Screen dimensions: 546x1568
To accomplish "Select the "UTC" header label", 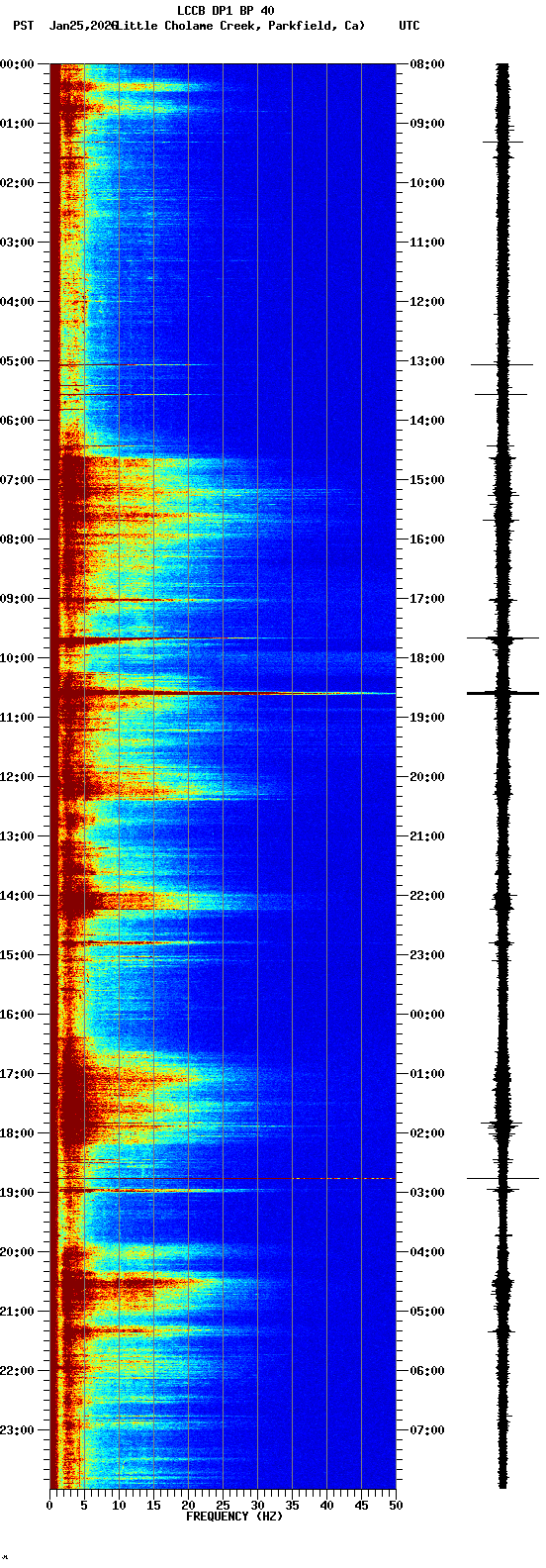I will point(409,25).
